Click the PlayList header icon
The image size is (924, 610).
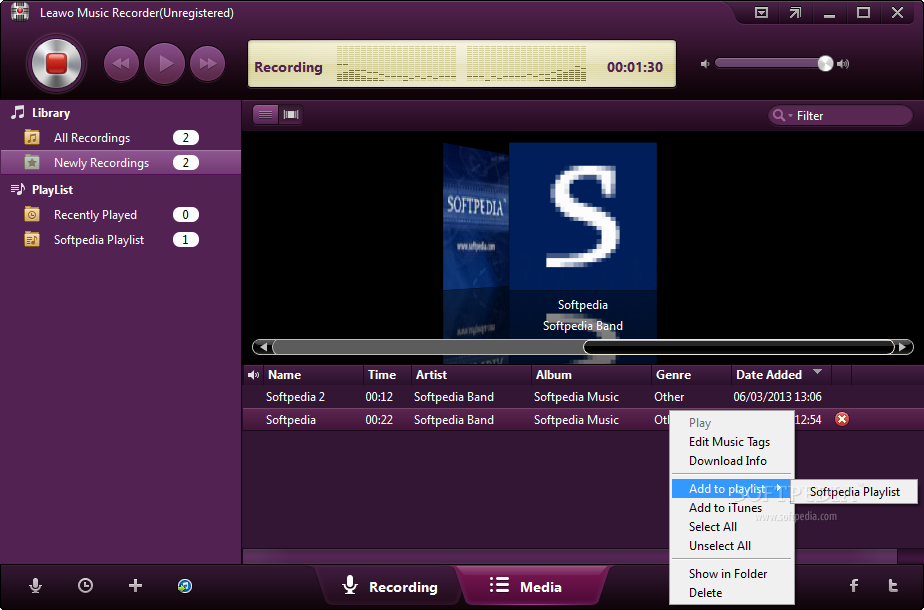18,189
